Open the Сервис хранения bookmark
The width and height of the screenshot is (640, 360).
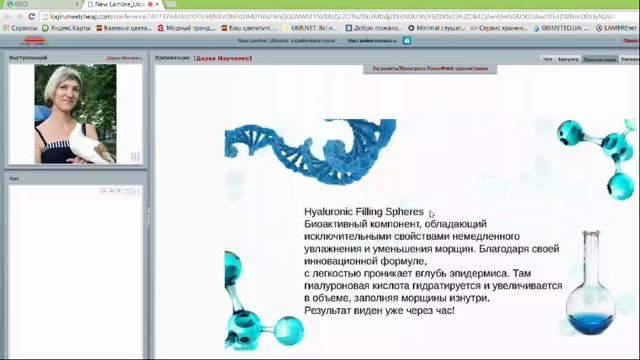[x=499, y=28]
